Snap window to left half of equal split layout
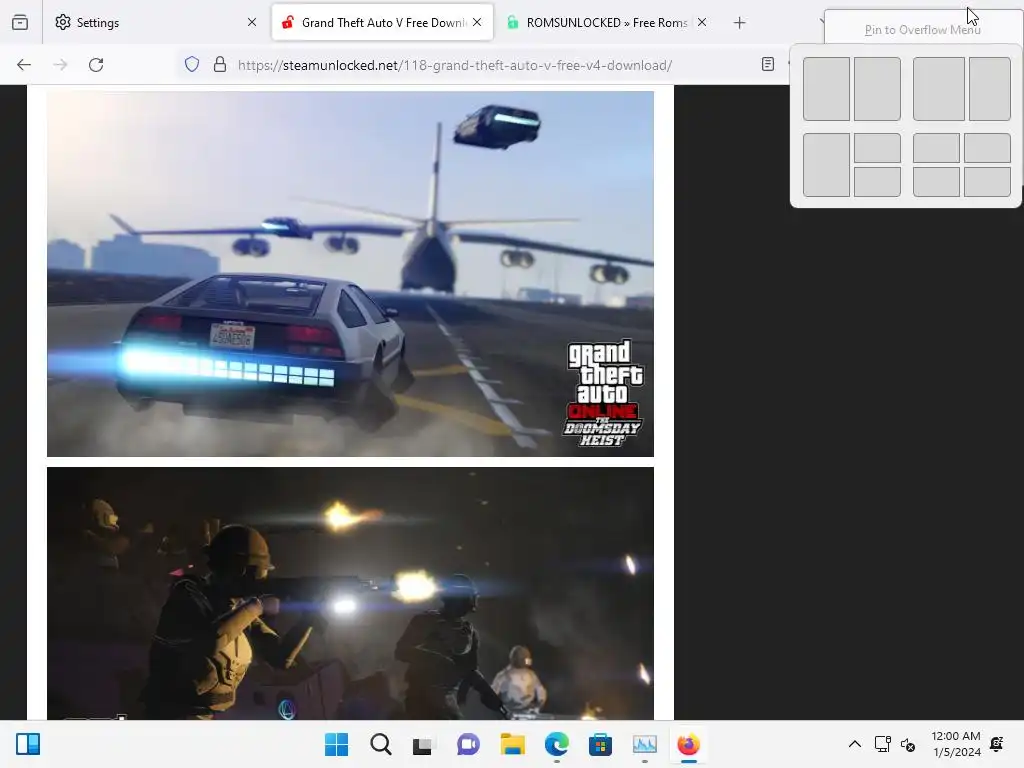1024x768 pixels. (x=826, y=89)
